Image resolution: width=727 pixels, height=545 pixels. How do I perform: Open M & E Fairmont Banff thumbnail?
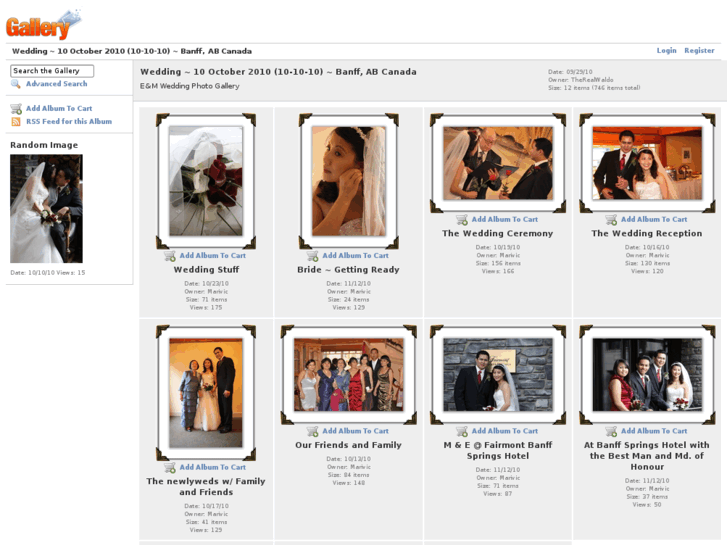coord(498,375)
